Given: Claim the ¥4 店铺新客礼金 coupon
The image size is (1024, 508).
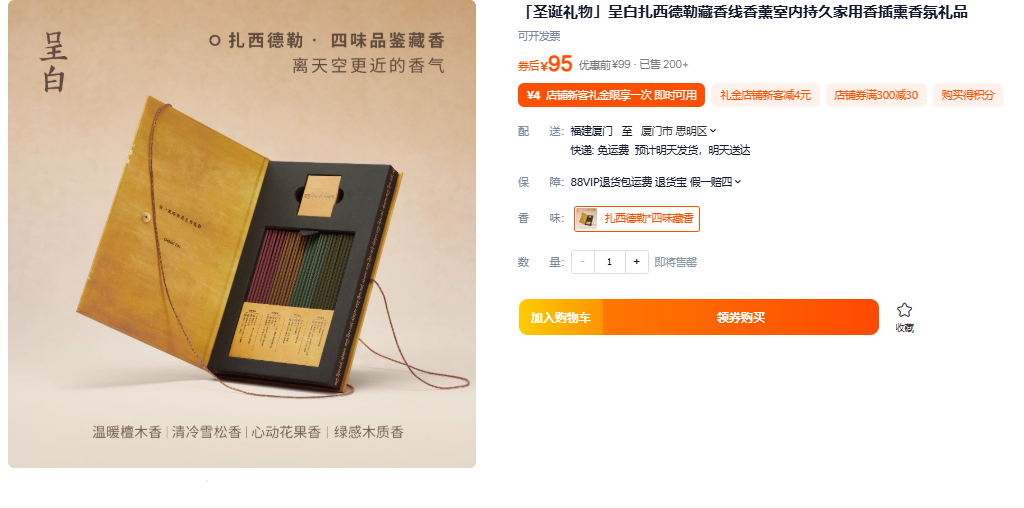Looking at the screenshot, I should pyautogui.click(x=611, y=95).
